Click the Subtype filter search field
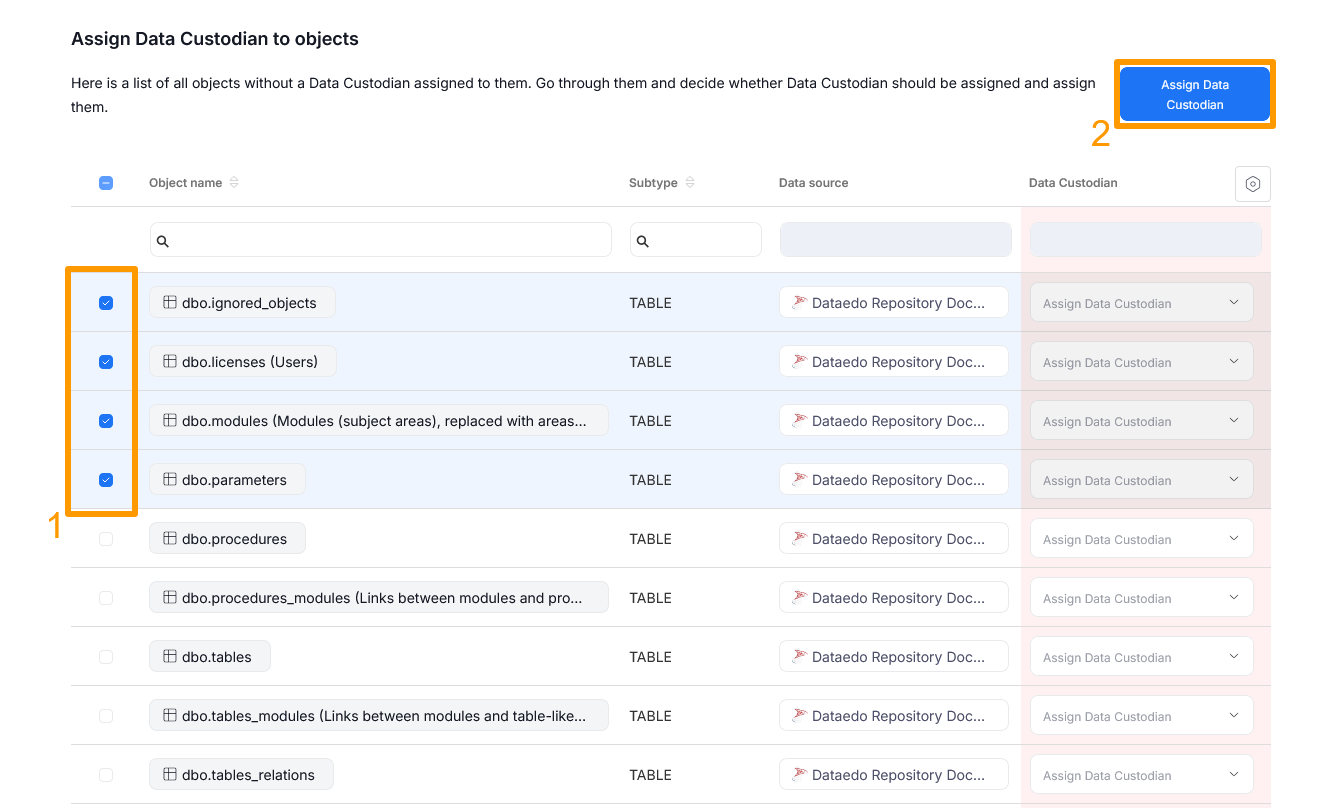The height and width of the screenshot is (808, 1330). tap(704, 240)
